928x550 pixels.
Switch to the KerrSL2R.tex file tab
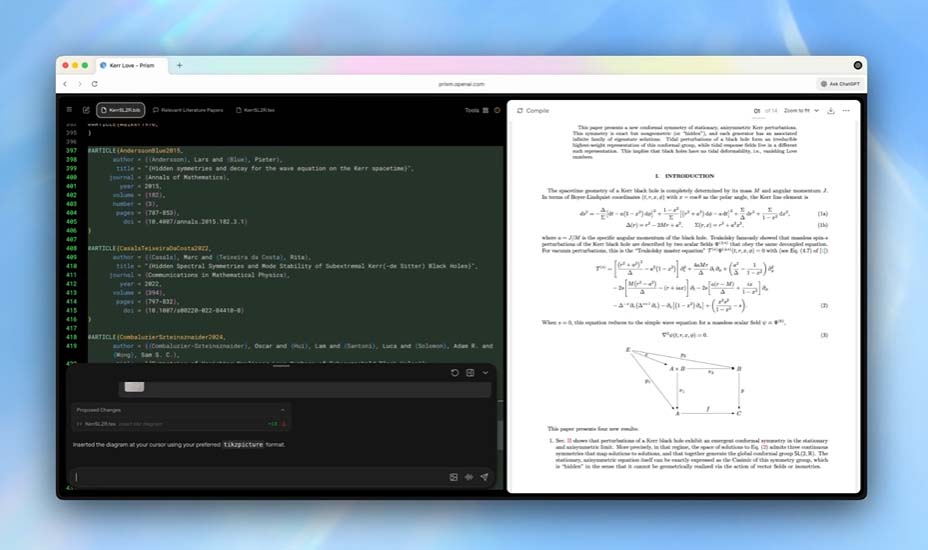click(255, 110)
